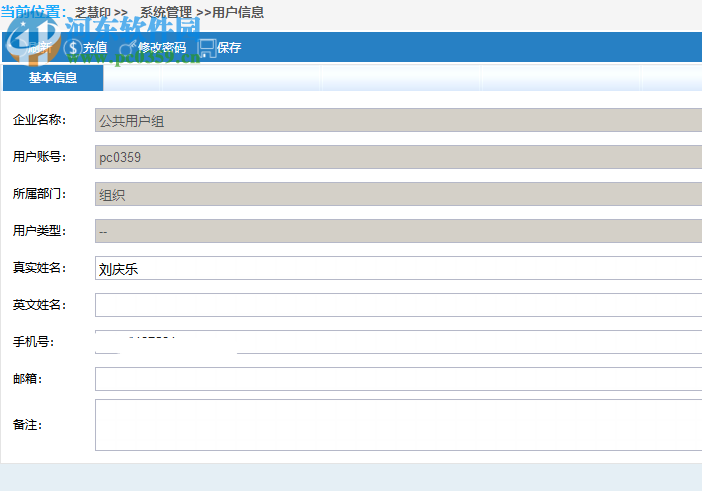Click the 所属部门 label
Screen dimensions: 702x491
[39, 194]
